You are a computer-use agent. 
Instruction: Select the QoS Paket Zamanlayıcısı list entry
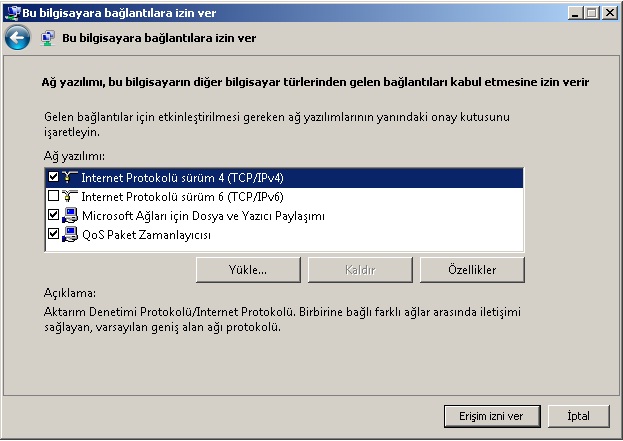tap(284, 235)
